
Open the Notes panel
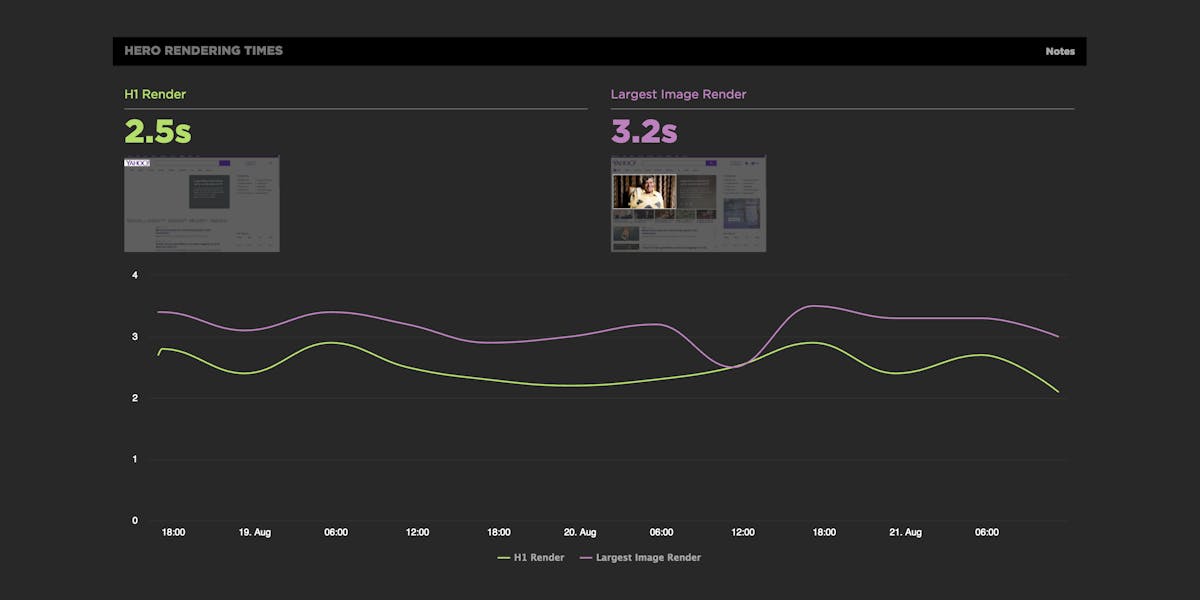pos(1059,50)
